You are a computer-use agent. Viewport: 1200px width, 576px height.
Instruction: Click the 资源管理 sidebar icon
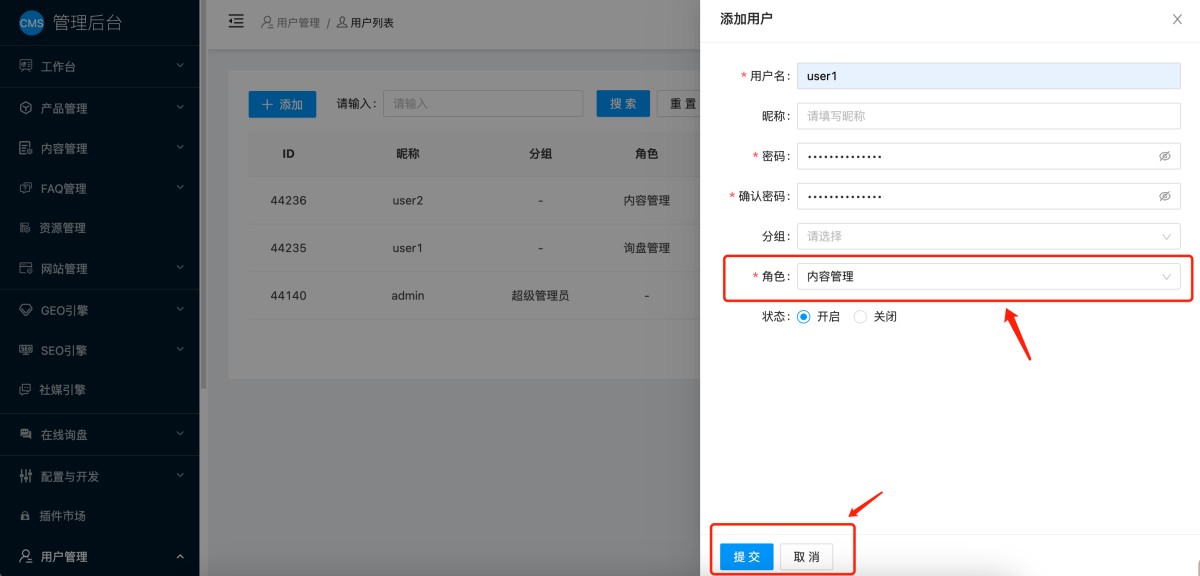pos(26,228)
